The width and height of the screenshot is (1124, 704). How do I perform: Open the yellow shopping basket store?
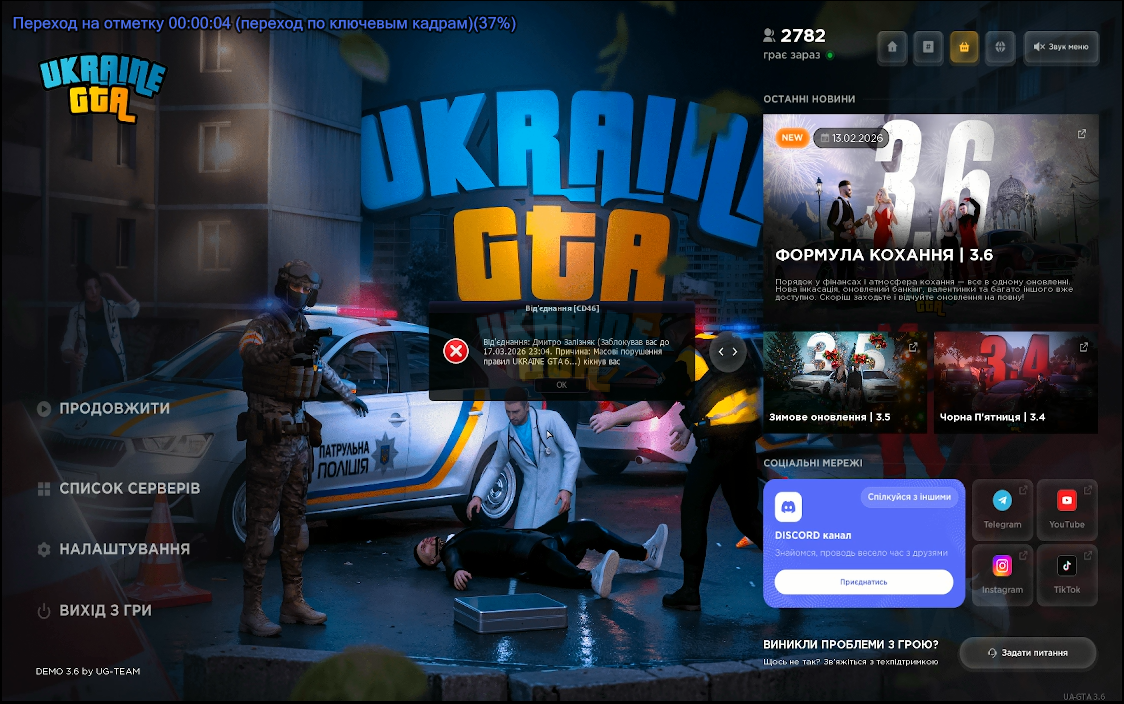pyautogui.click(x=964, y=47)
